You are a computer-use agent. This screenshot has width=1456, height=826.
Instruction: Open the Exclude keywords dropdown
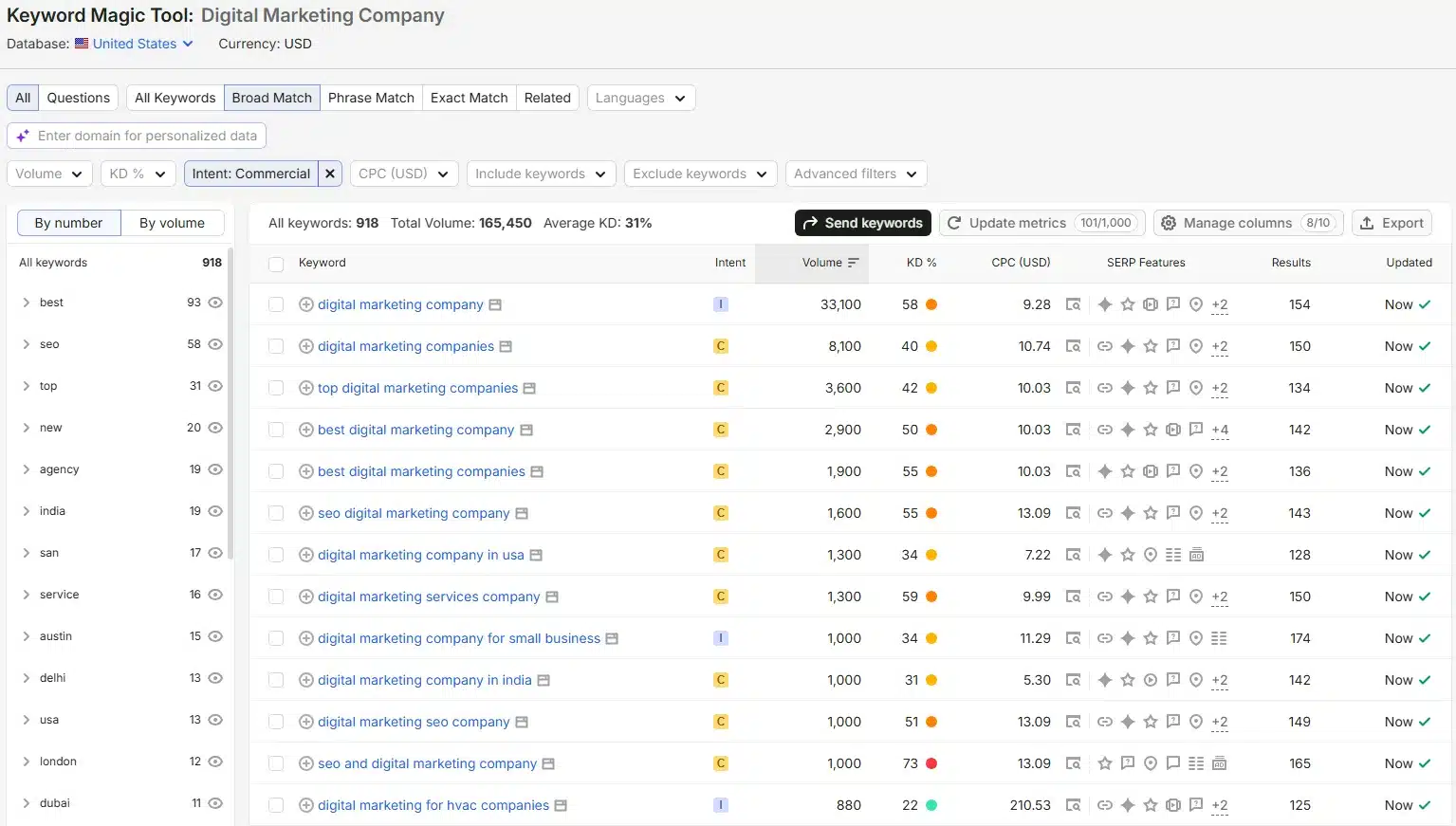(701, 174)
